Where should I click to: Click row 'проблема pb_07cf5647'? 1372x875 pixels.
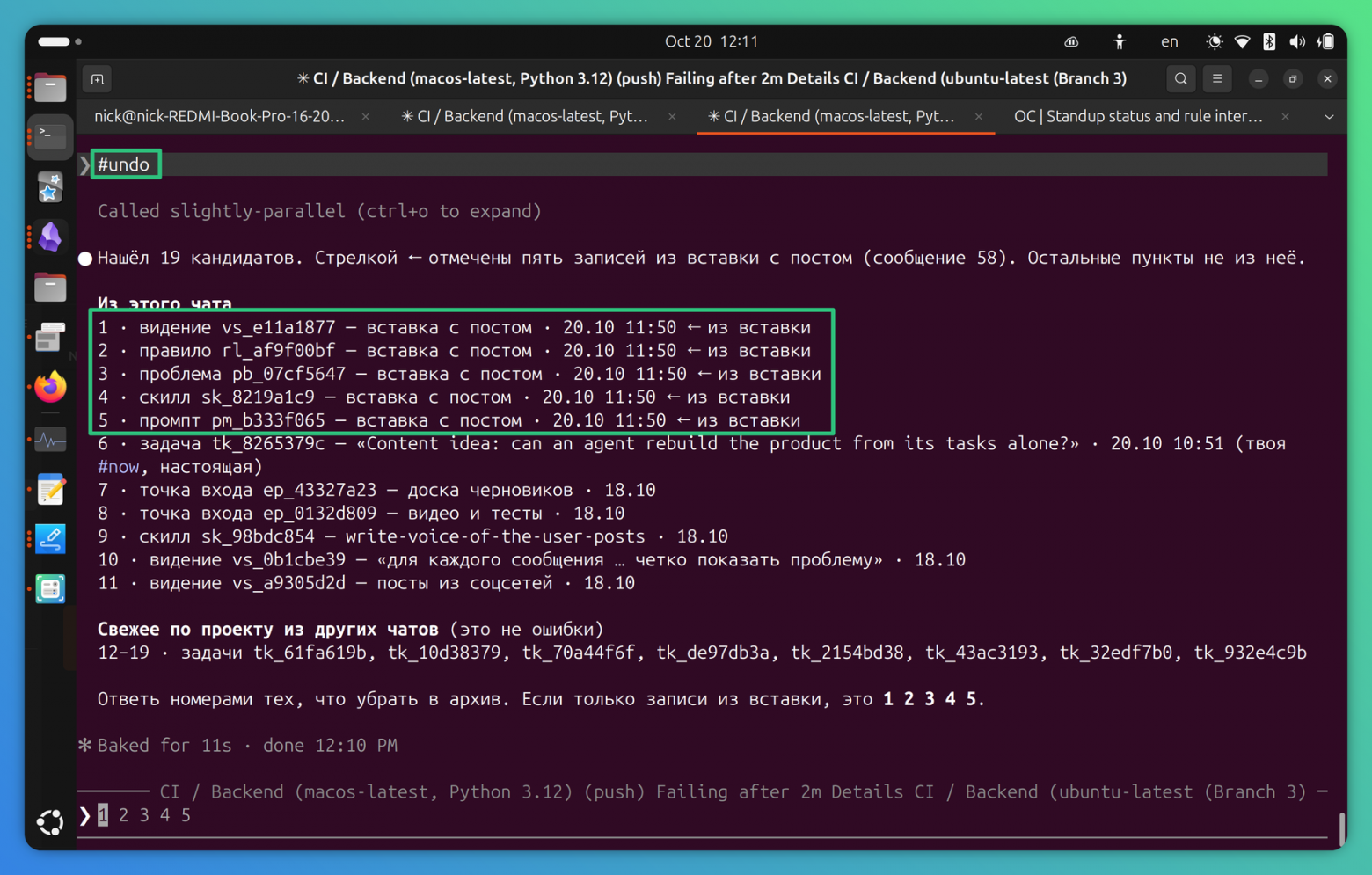tap(459, 374)
